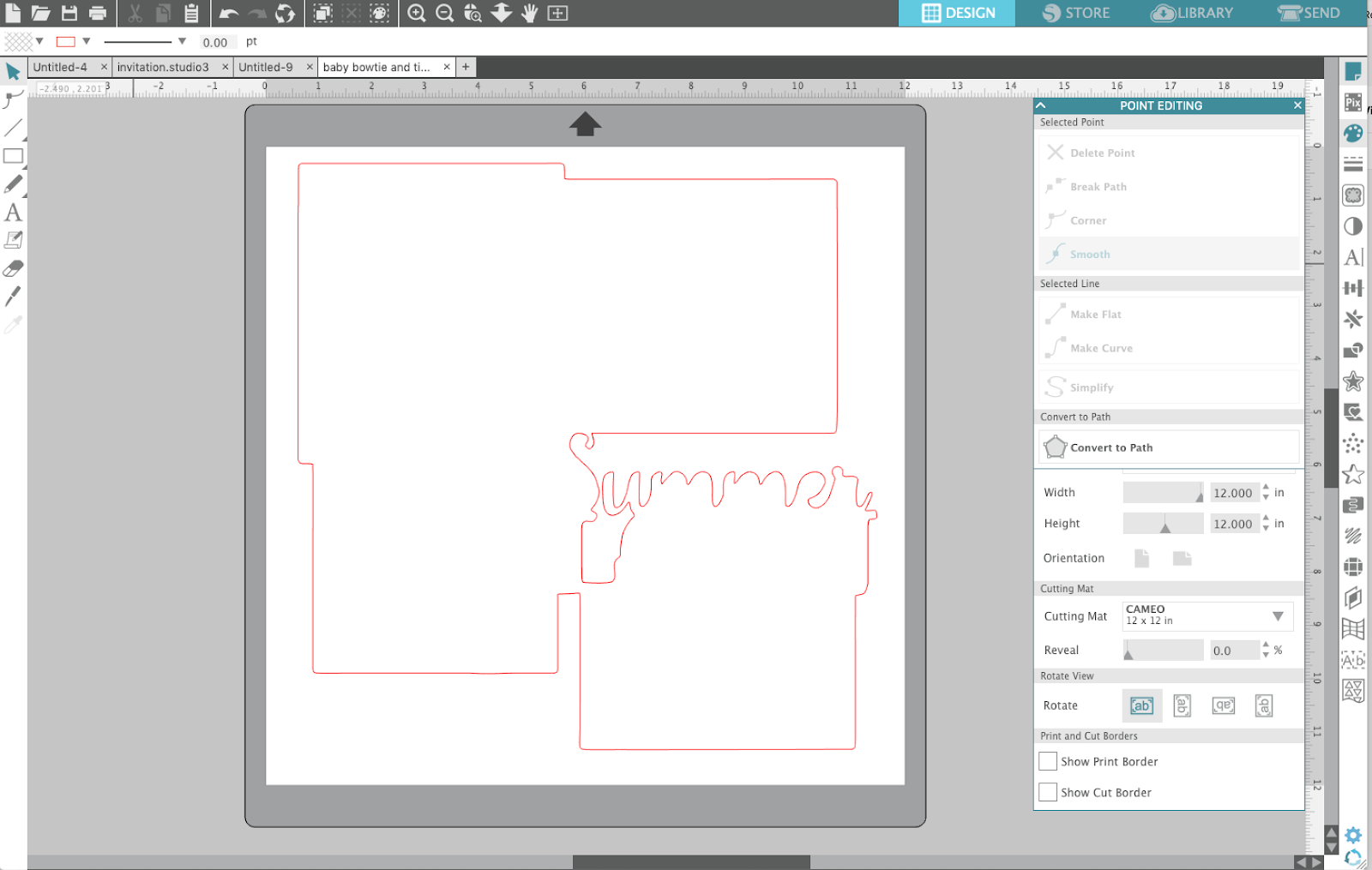The height and width of the screenshot is (870, 1372).
Task: Enable Show Print Border
Action: 1047,761
